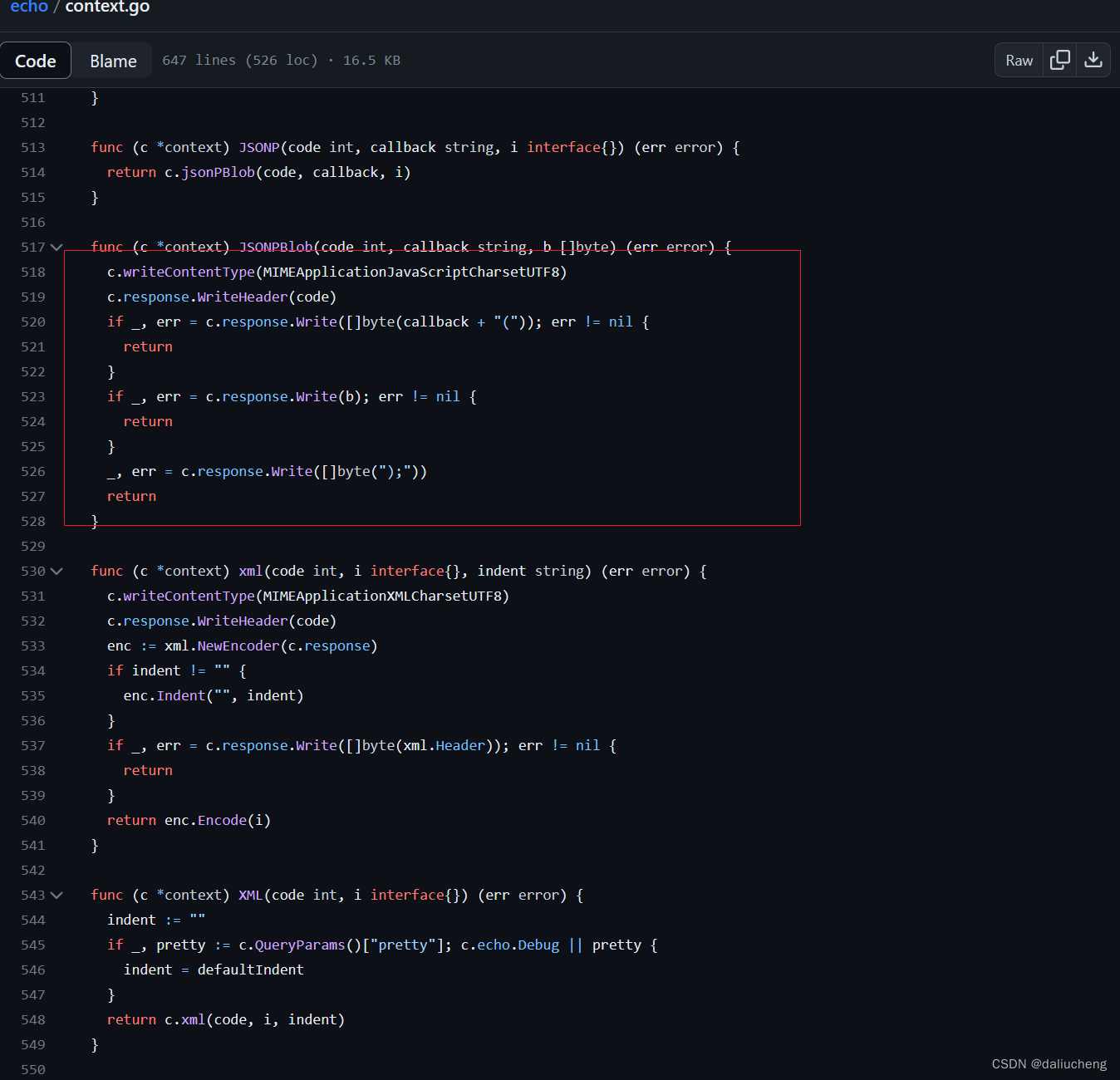The image size is (1120, 1080).
Task: Switch to the Blame tab
Action: [113, 61]
